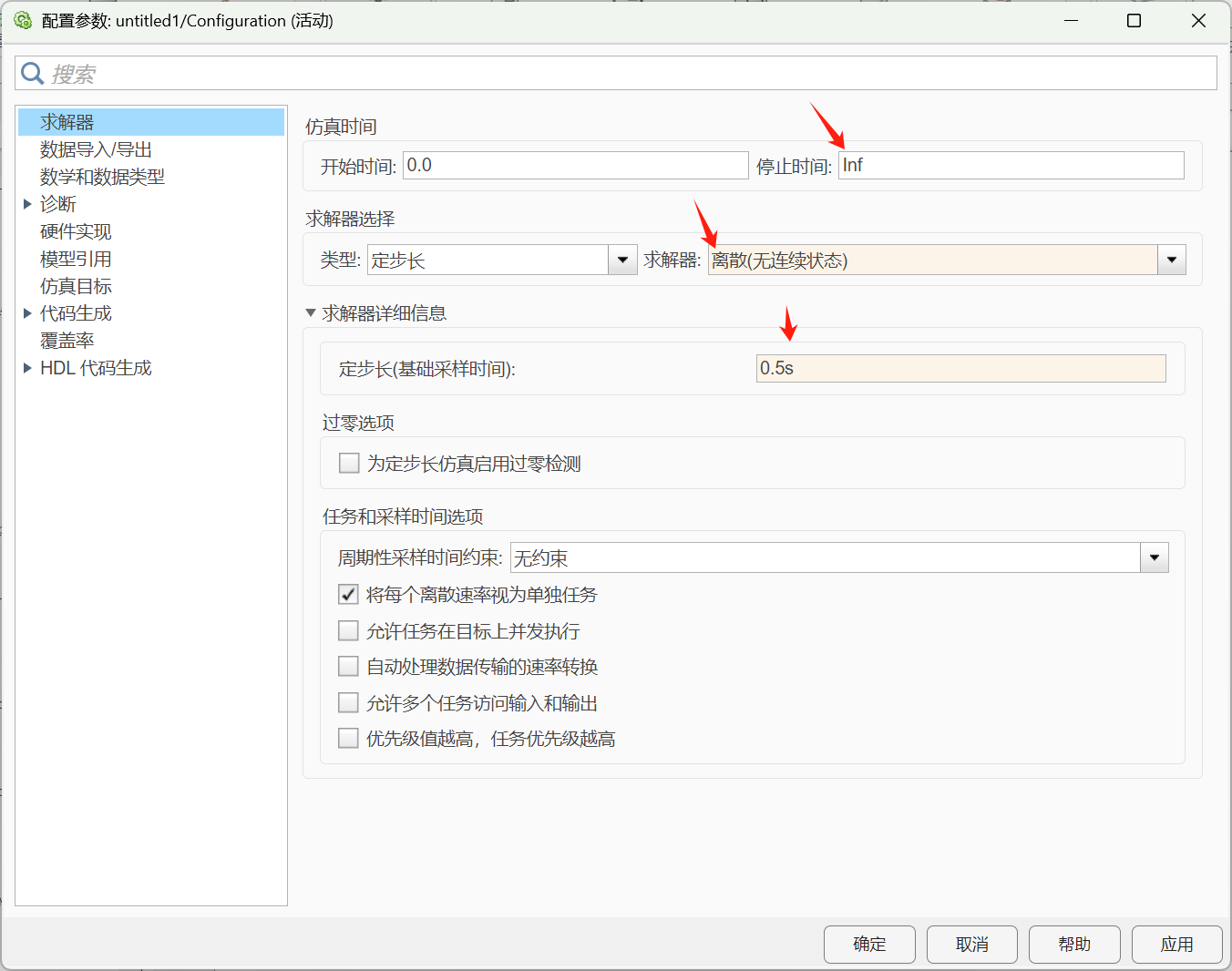
Task: Open 模型引用 settings page
Action: pos(76,259)
